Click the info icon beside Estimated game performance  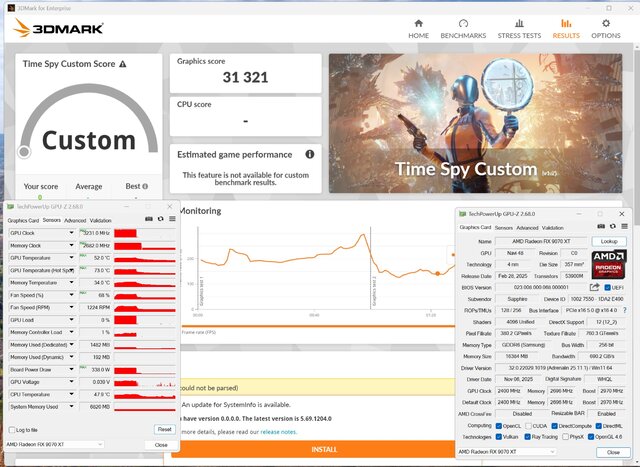[x=310, y=155]
